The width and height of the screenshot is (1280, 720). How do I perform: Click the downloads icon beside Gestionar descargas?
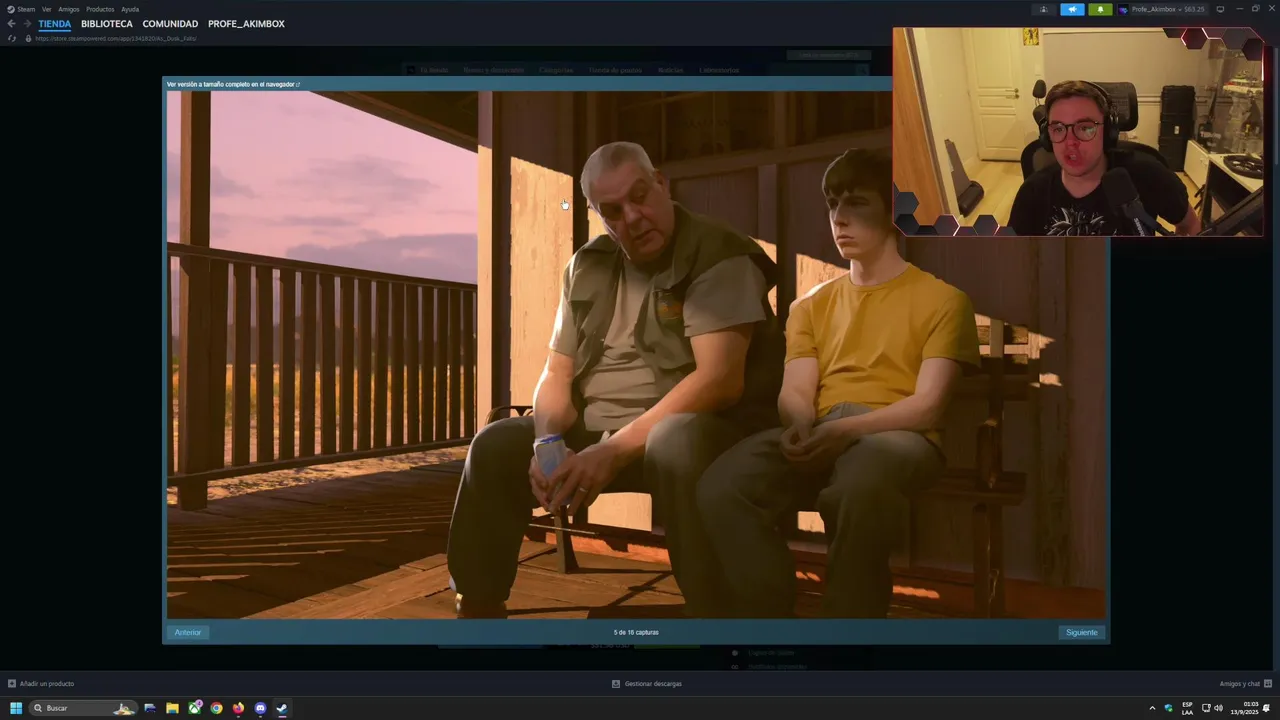616,684
